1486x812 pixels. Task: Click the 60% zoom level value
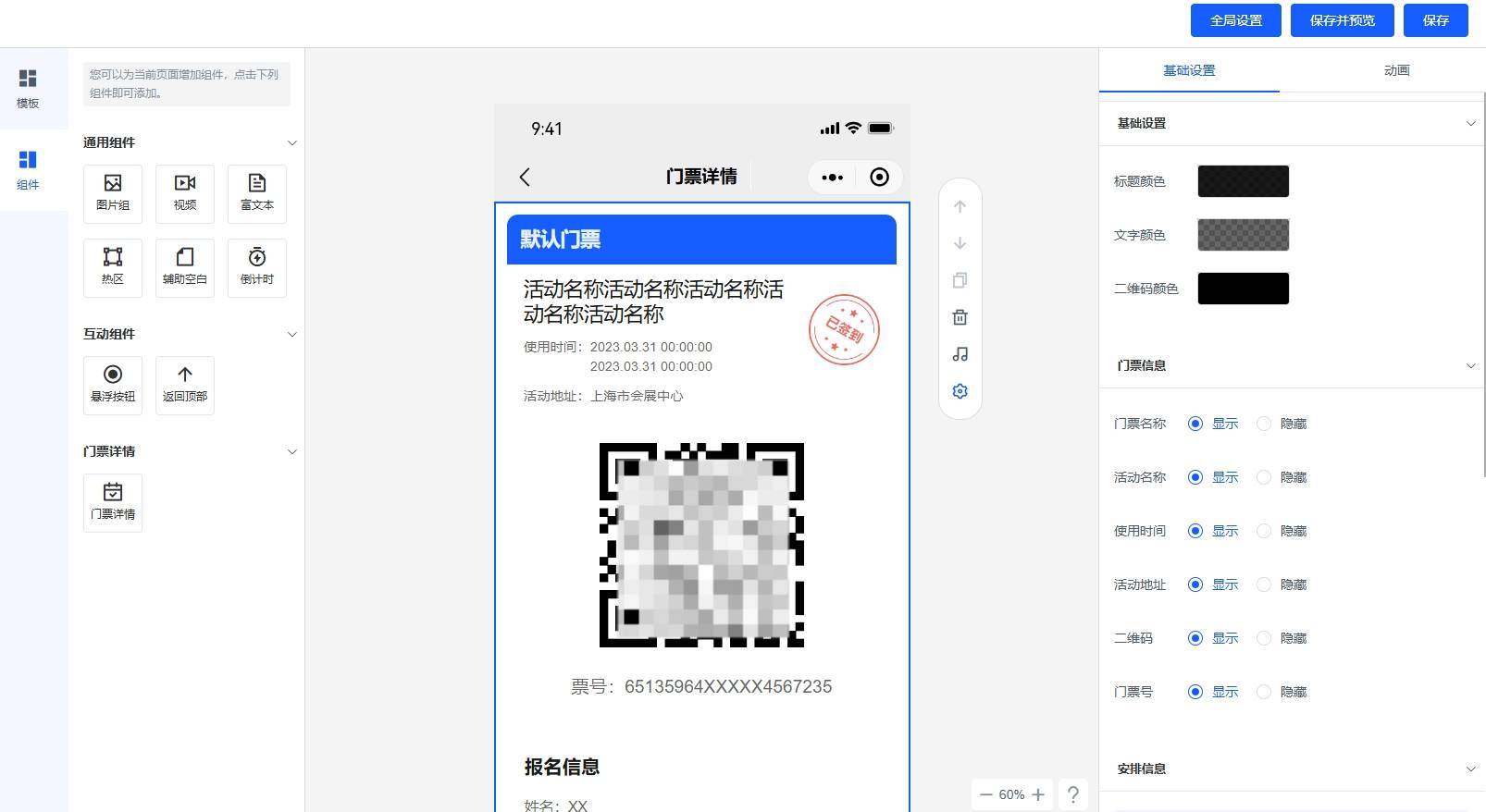[1011, 794]
